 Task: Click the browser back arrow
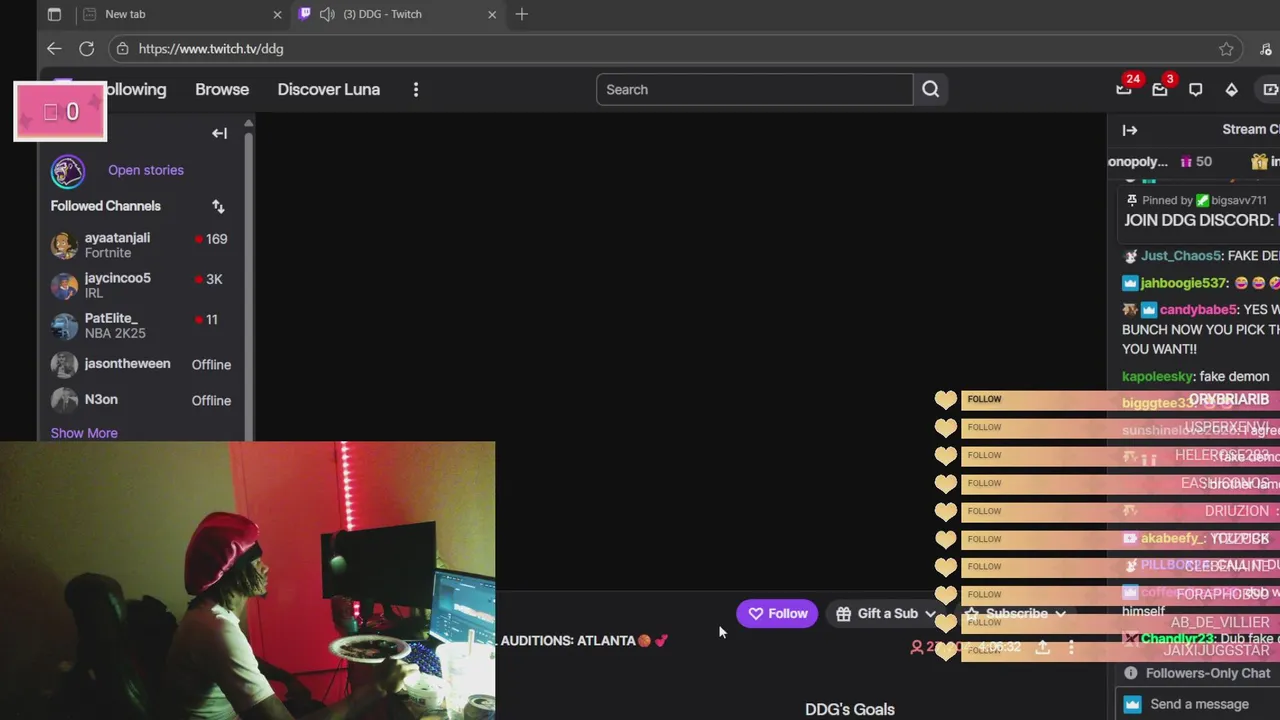point(54,49)
